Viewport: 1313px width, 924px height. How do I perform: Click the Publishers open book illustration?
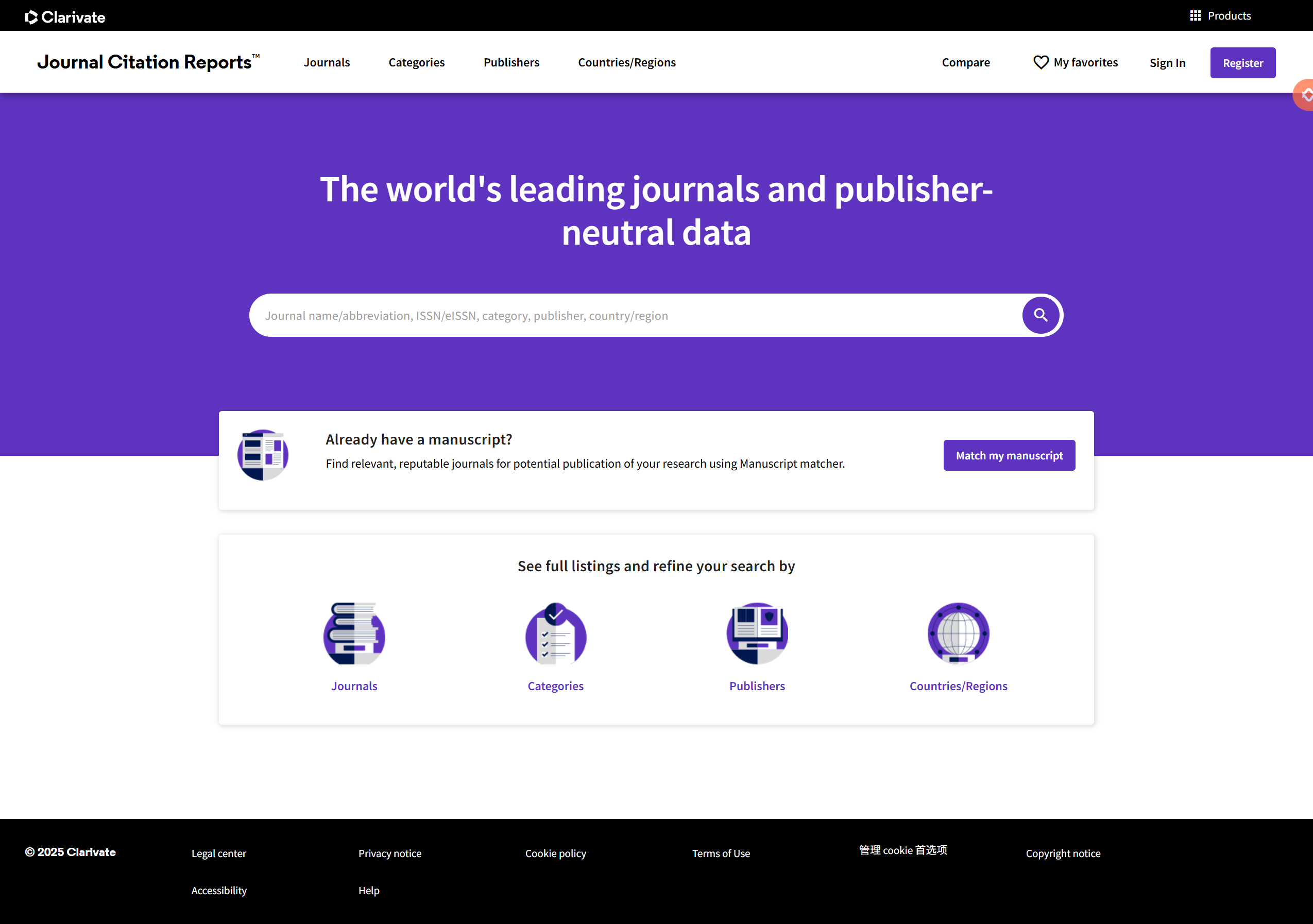[x=757, y=633]
